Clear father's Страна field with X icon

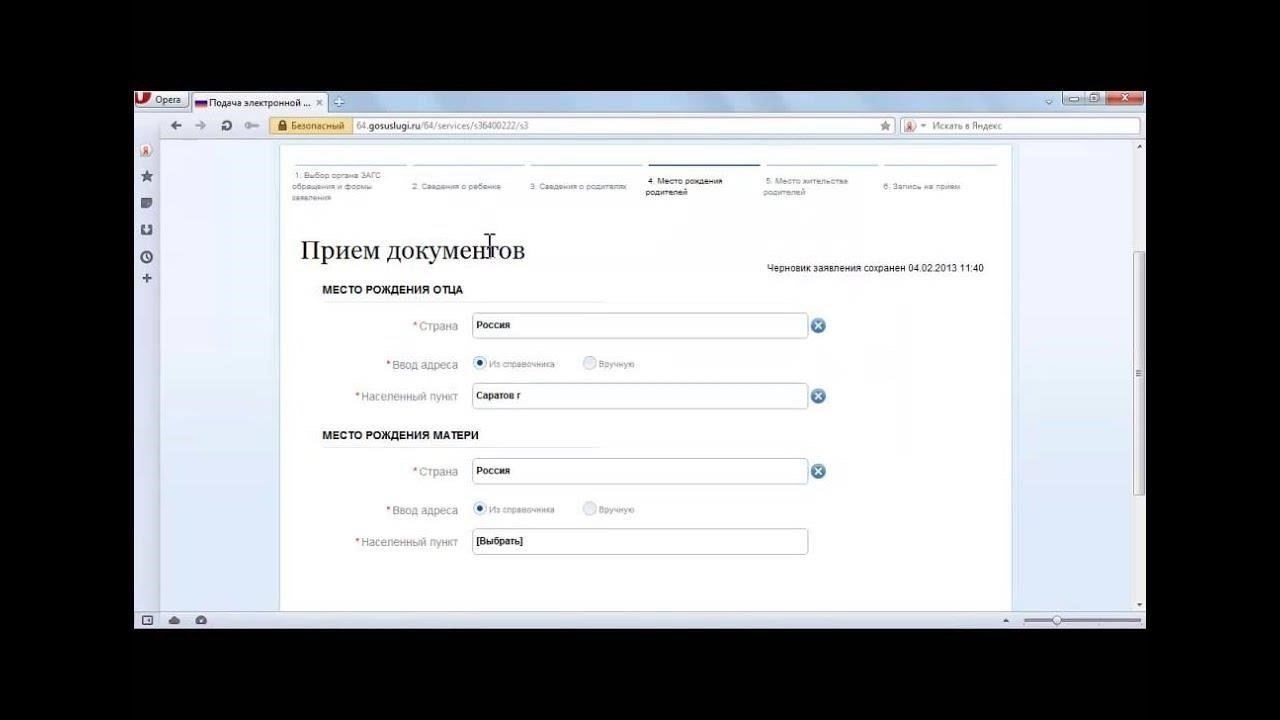pos(818,325)
